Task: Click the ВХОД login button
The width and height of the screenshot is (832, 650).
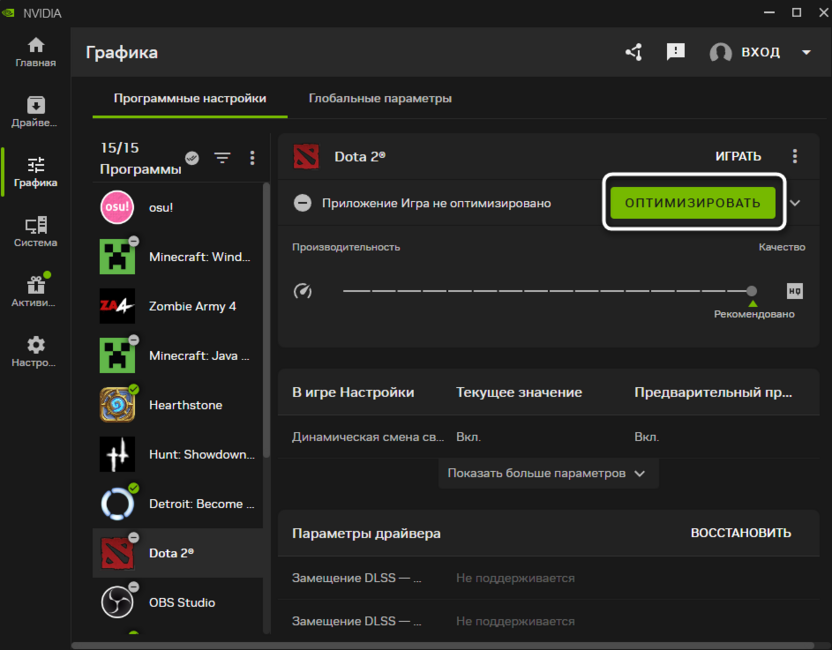Action: (x=760, y=52)
